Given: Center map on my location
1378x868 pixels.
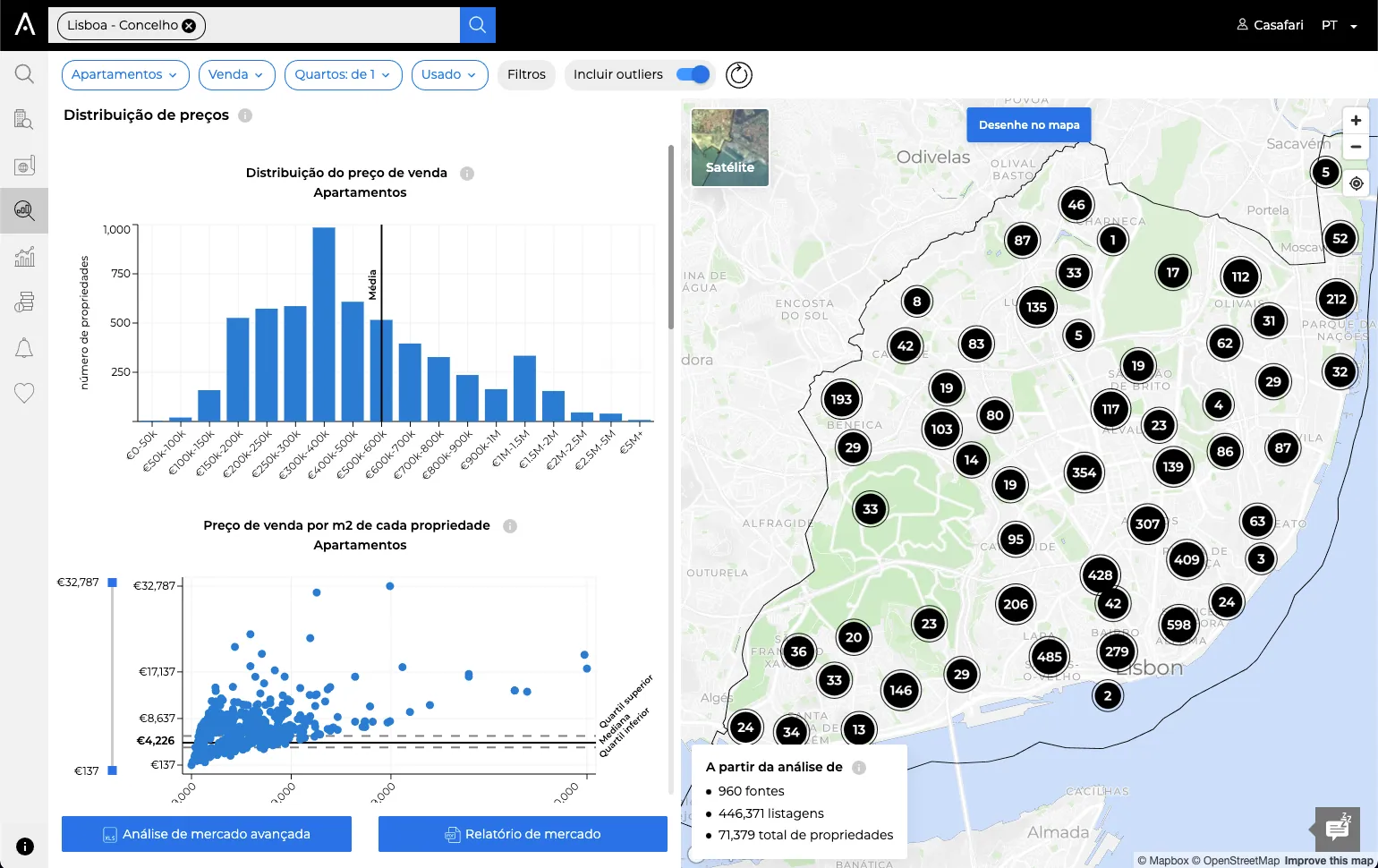Looking at the screenshot, I should [1357, 183].
